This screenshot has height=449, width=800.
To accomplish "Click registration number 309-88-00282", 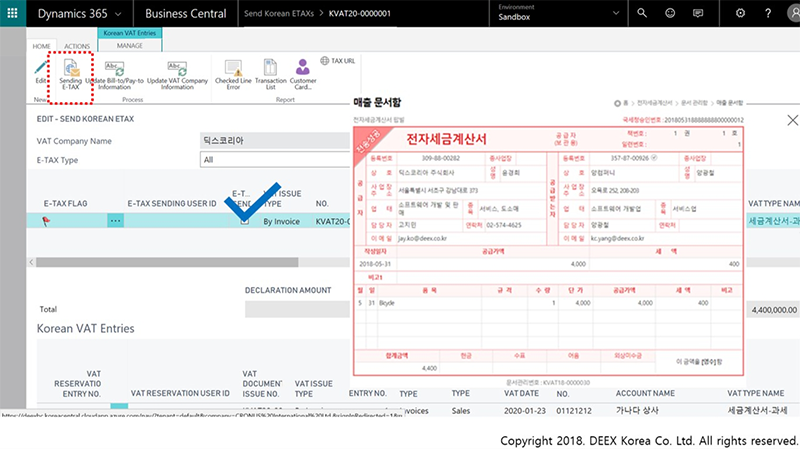I will tap(441, 158).
